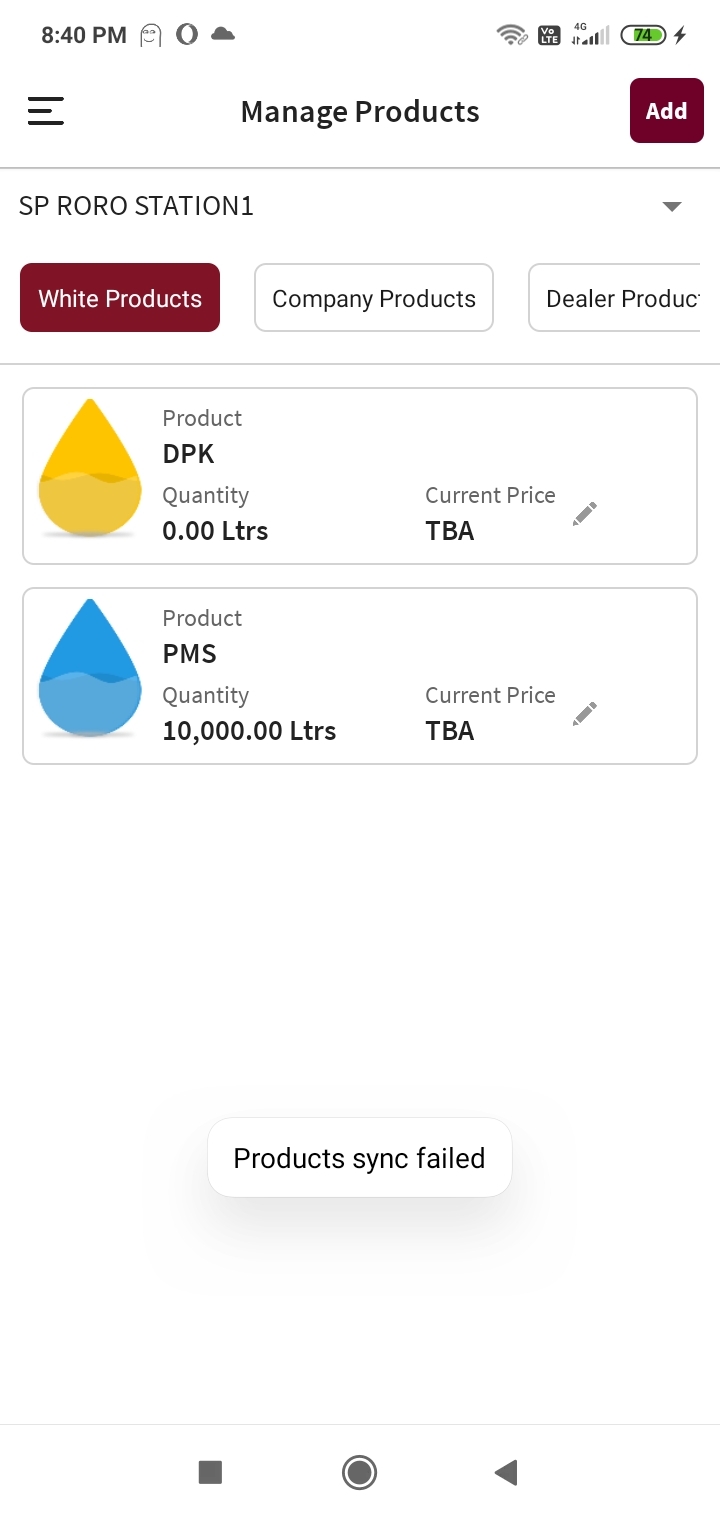Open the hamburger navigation menu

(x=46, y=111)
